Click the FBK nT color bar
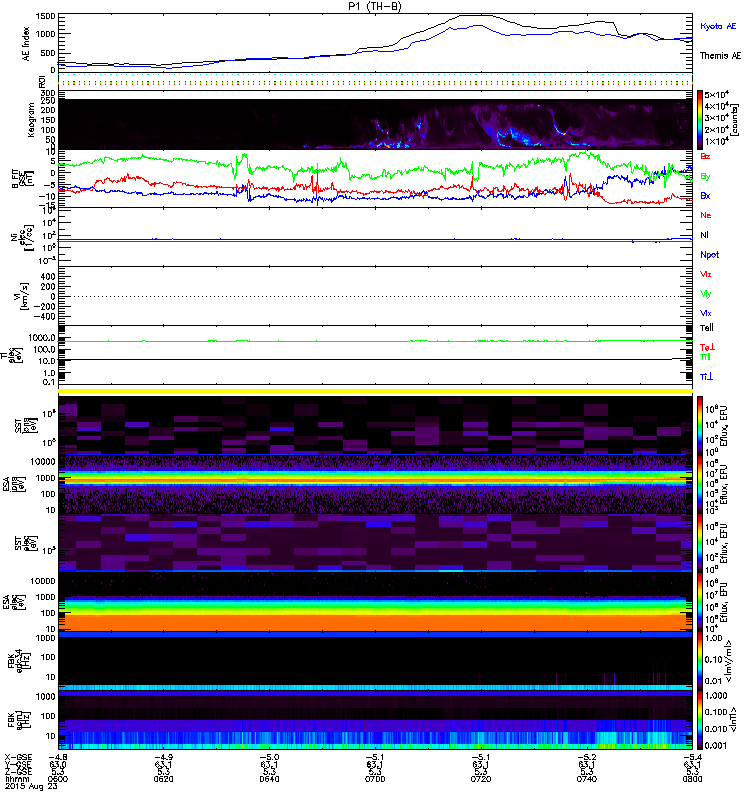The height and width of the screenshot is (800, 750). 700,720
